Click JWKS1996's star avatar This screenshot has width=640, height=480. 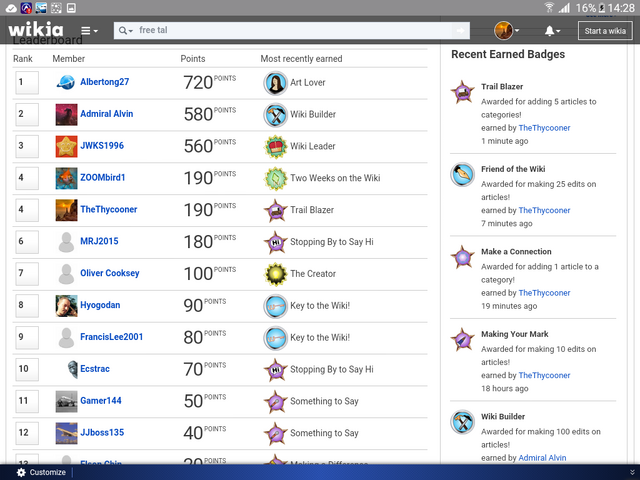click(66, 146)
